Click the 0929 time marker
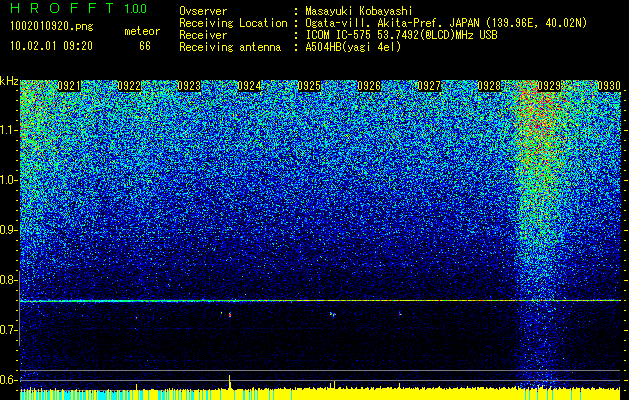This screenshot has height=400, width=629. click(549, 86)
